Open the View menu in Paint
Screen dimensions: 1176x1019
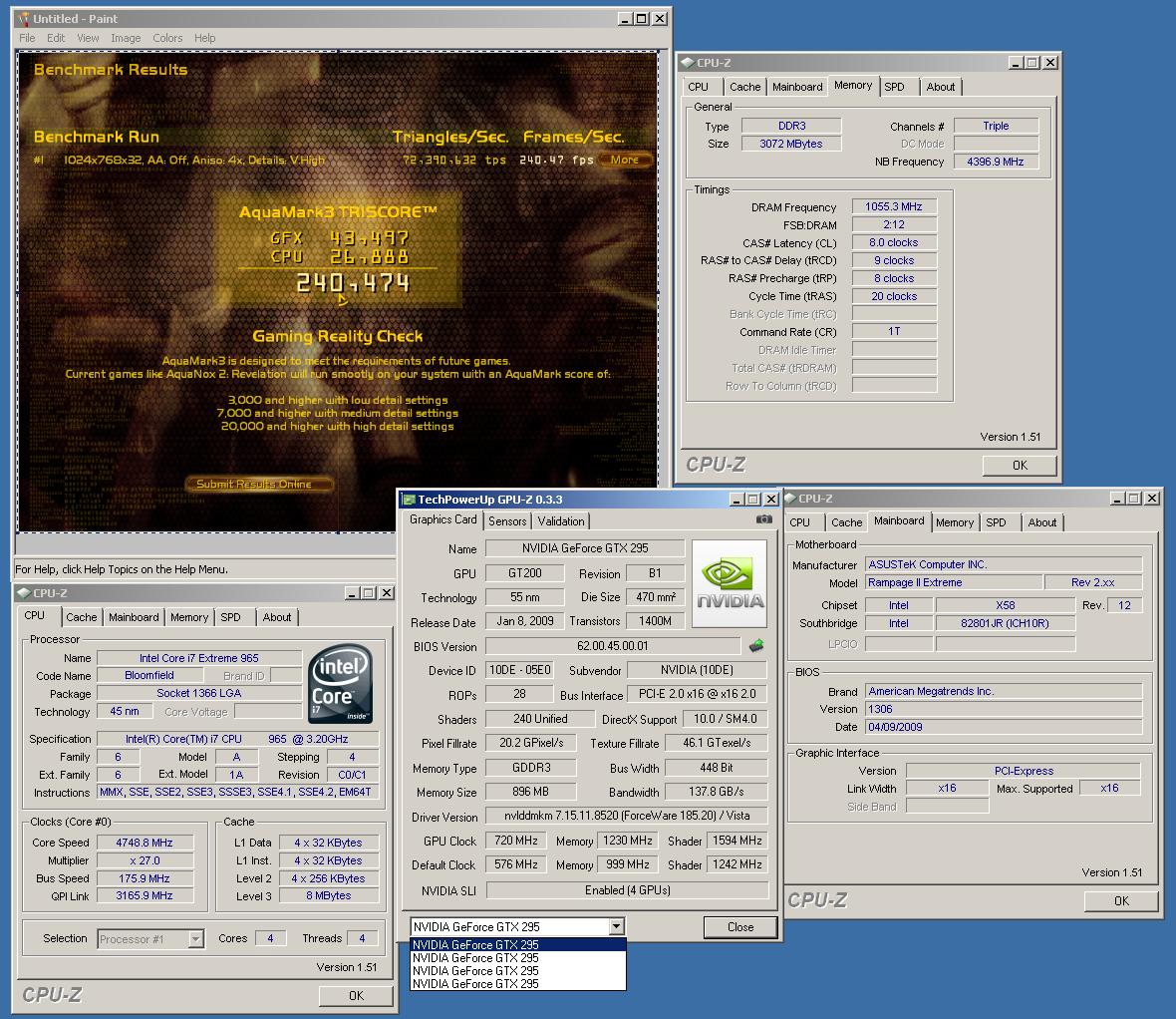pyautogui.click(x=88, y=38)
